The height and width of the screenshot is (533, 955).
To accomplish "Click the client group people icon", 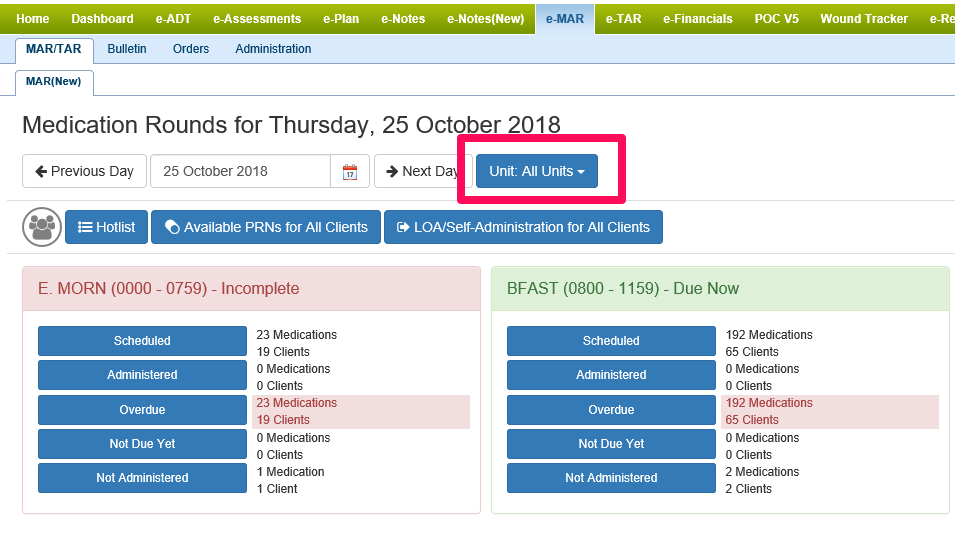I will tap(42, 227).
